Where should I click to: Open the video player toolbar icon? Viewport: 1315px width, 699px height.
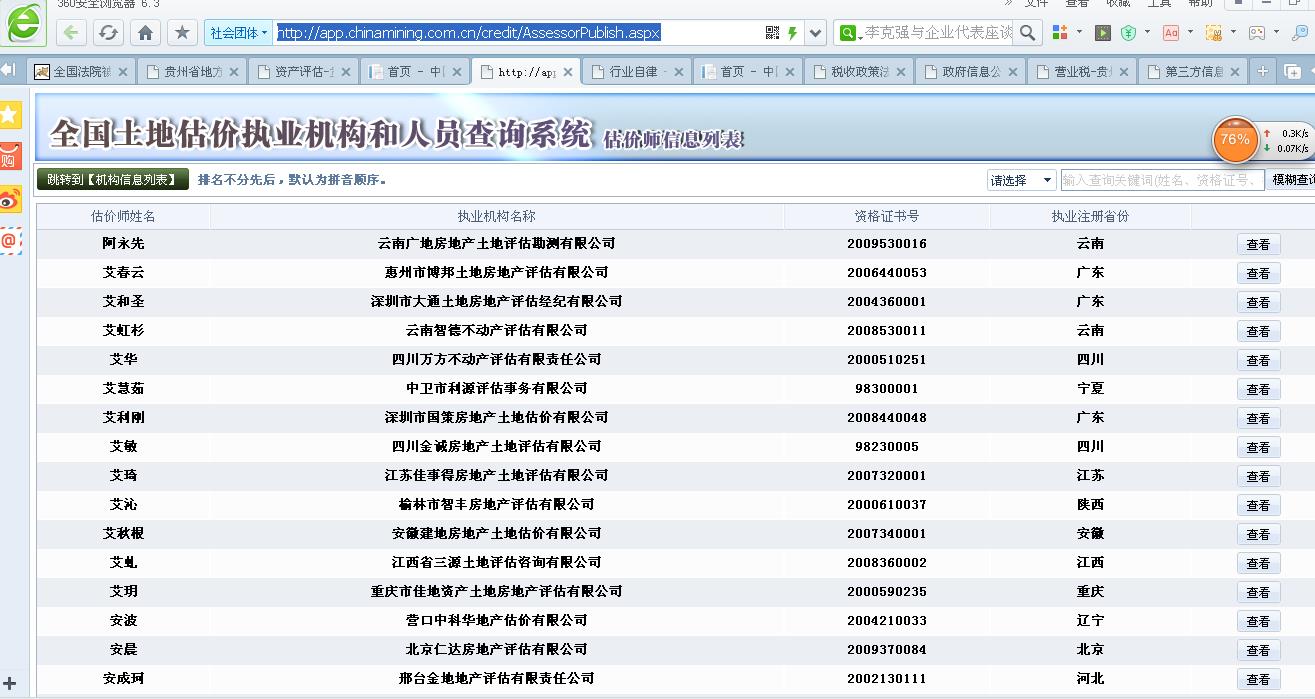pyautogui.click(x=1103, y=33)
